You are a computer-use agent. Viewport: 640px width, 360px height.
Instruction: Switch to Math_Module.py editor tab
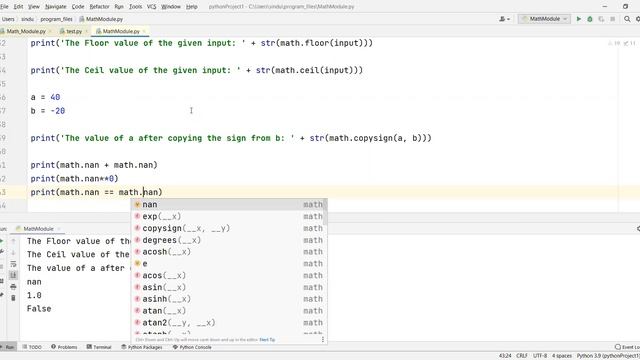pyautogui.click(x=25, y=31)
